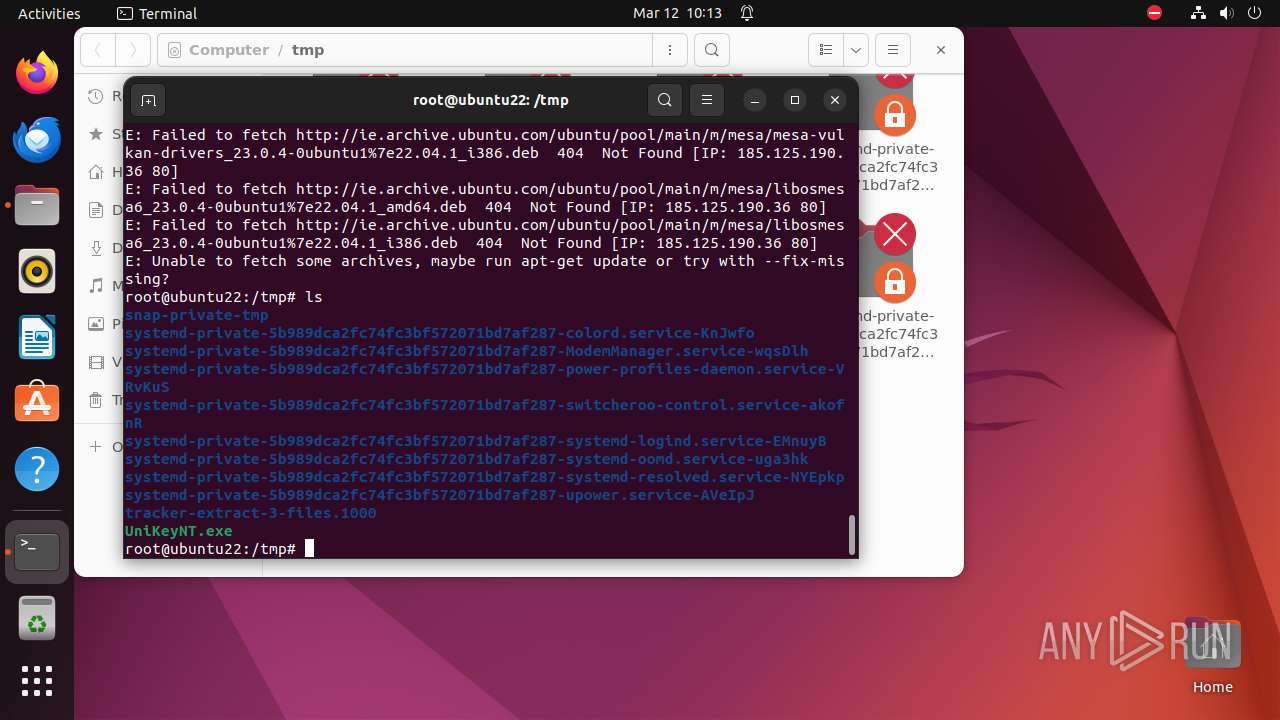1280x720 pixels.
Task: Open the Trash in the dock
Action: point(37,617)
